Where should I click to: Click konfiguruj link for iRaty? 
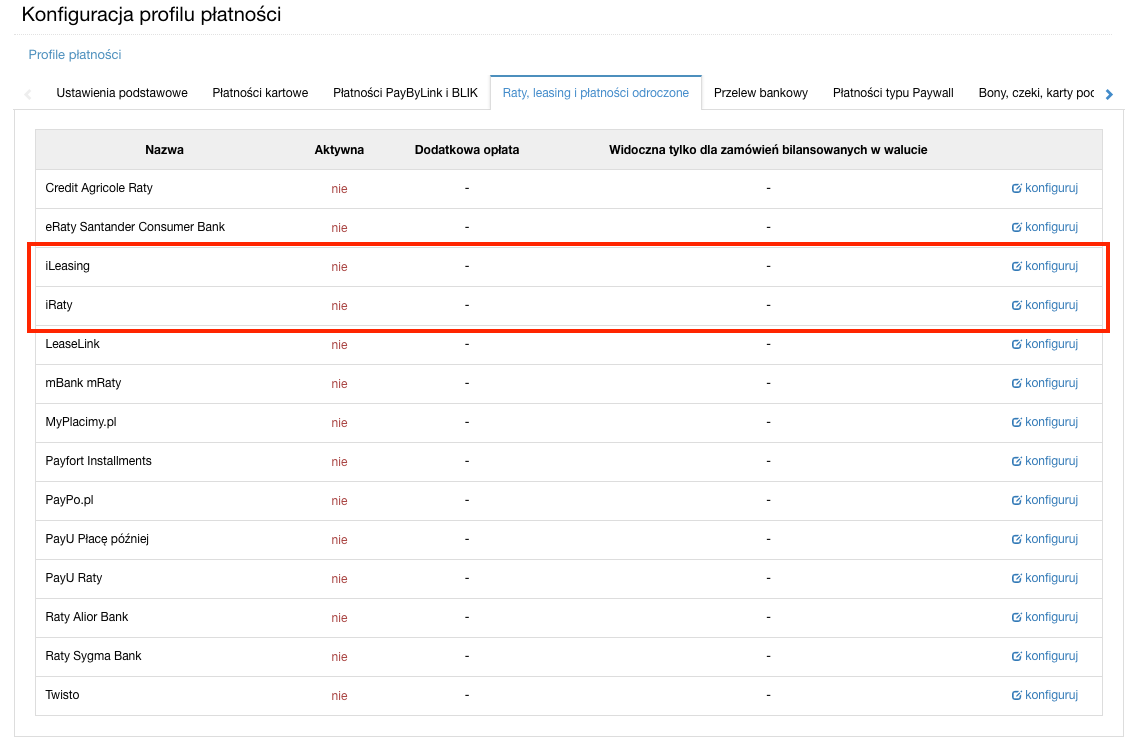pos(1050,305)
